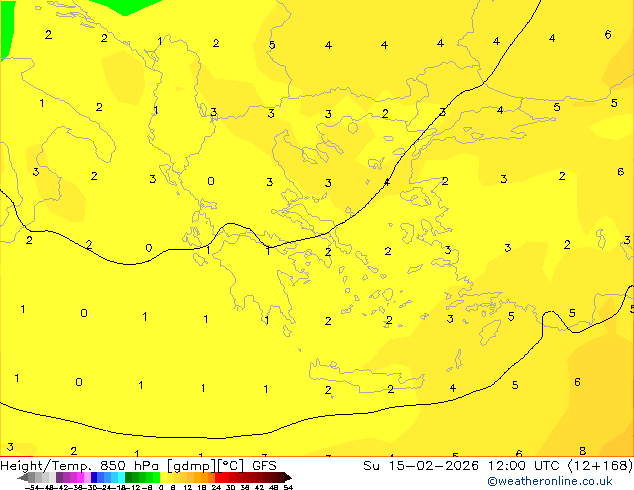The image size is (634, 490).
Task: Click the '[°C]' unit label
Action: 231,466
